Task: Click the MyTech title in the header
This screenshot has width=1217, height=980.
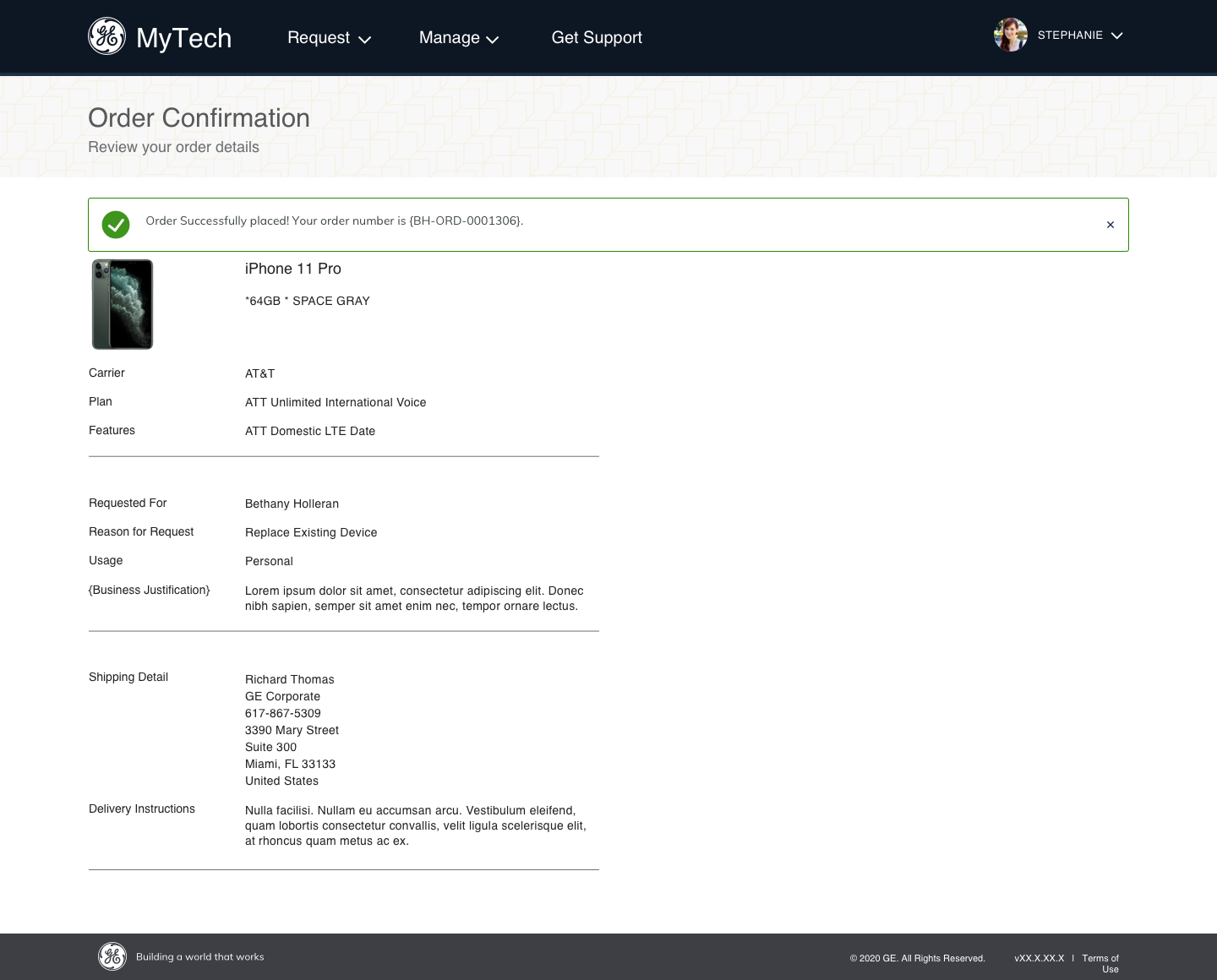Action: click(x=183, y=38)
